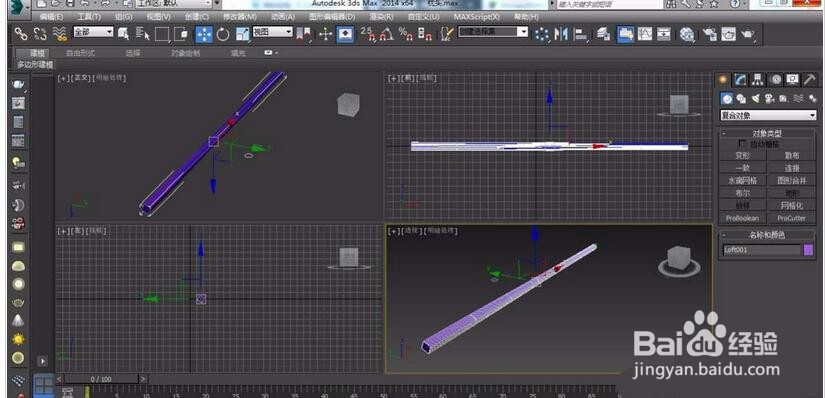Open the Rendered Frame Window

729,34
